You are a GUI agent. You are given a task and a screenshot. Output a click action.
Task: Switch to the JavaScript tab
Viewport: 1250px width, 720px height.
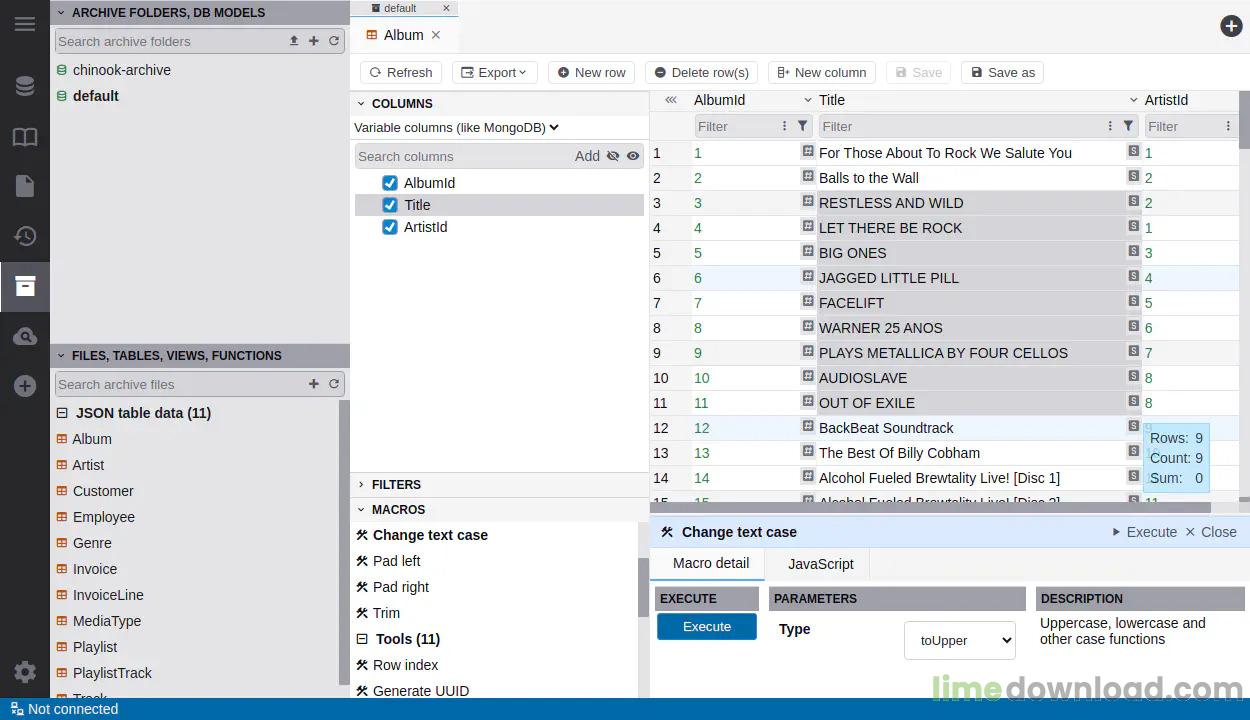[820, 564]
